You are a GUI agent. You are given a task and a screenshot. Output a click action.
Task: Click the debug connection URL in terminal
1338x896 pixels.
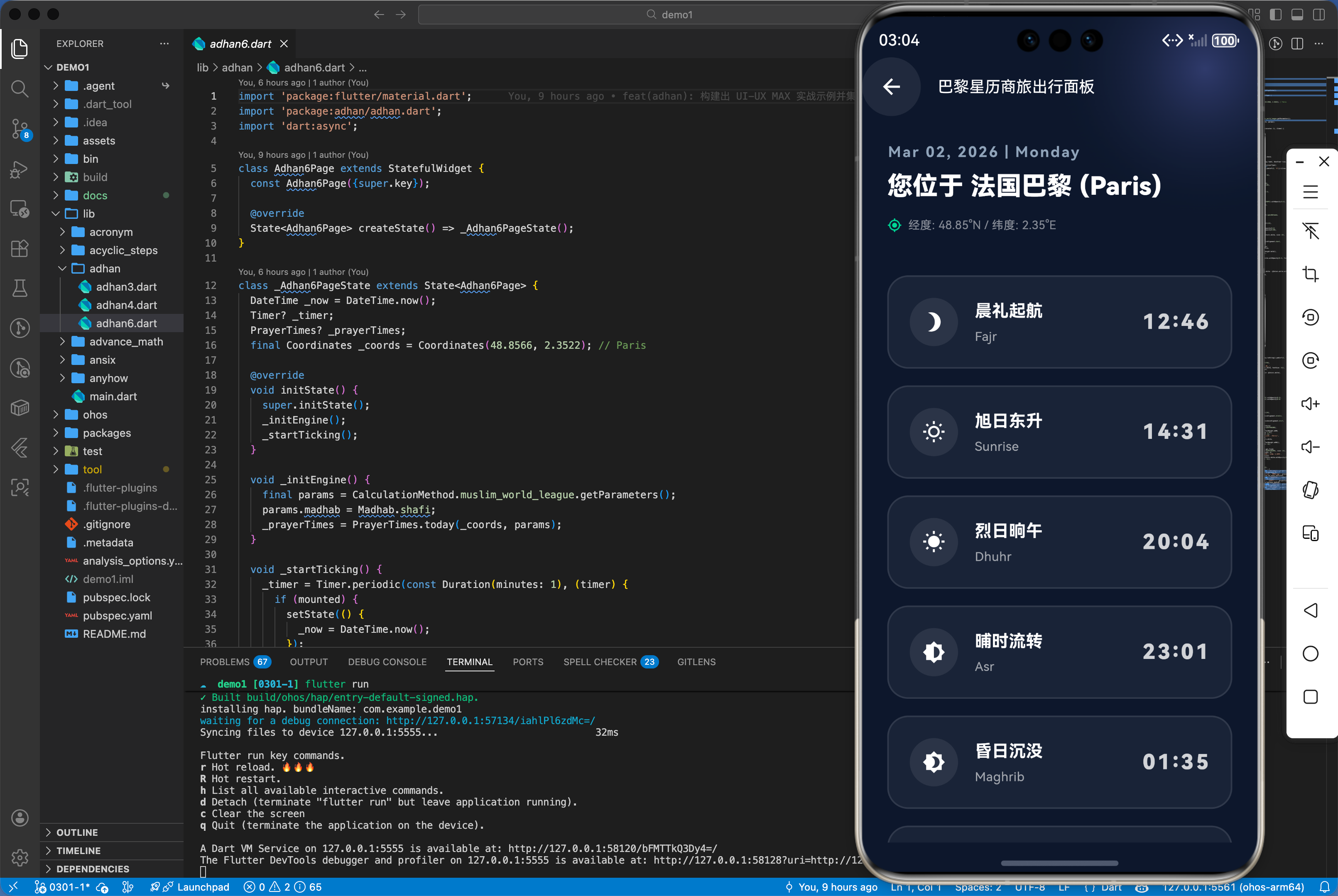click(x=490, y=720)
